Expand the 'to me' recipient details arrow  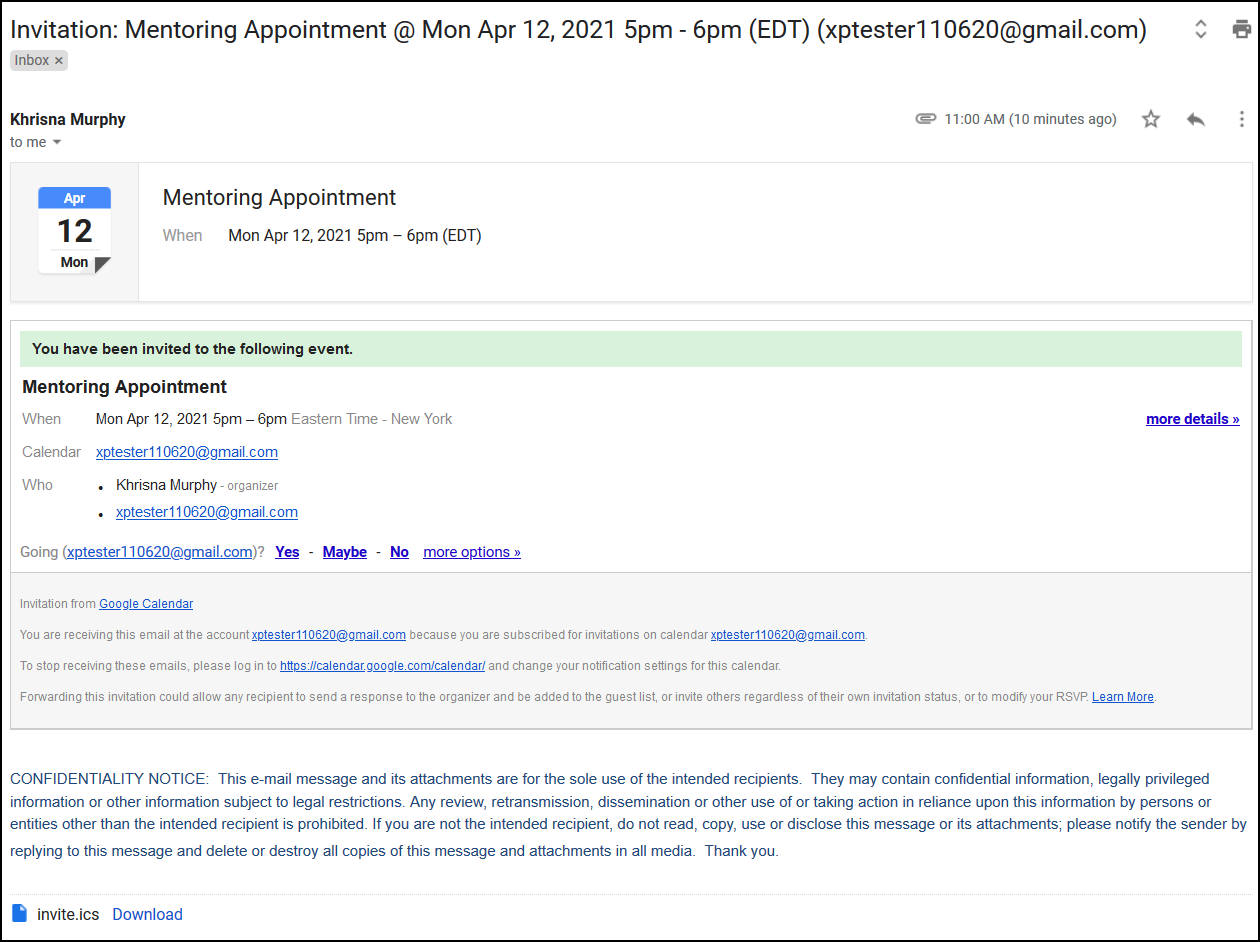pos(57,142)
